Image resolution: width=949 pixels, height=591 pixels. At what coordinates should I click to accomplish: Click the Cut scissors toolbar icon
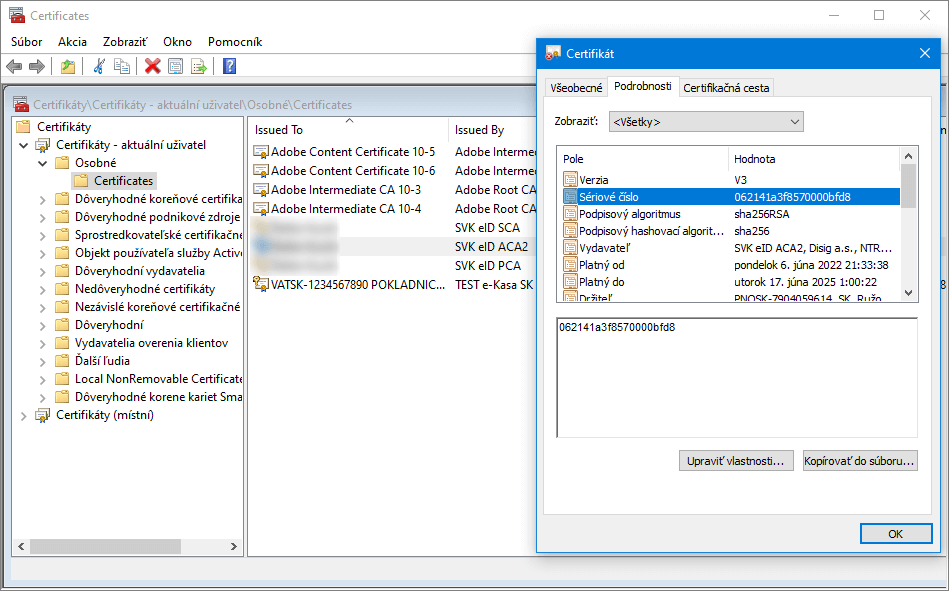click(98, 66)
